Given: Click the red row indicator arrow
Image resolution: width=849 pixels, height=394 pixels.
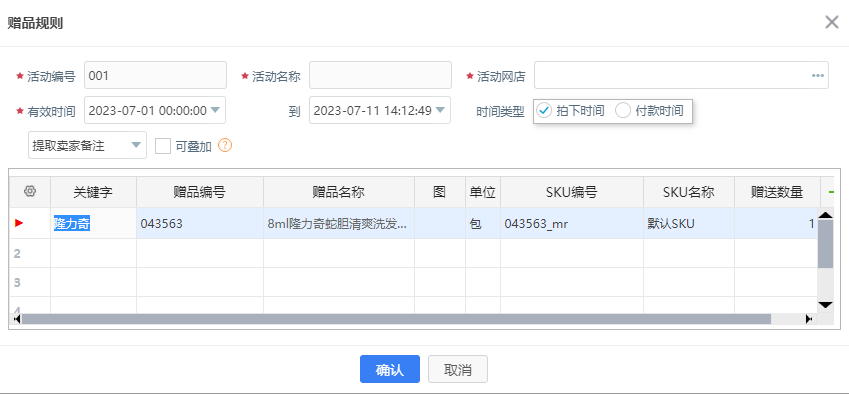Looking at the screenshot, I should (19, 223).
